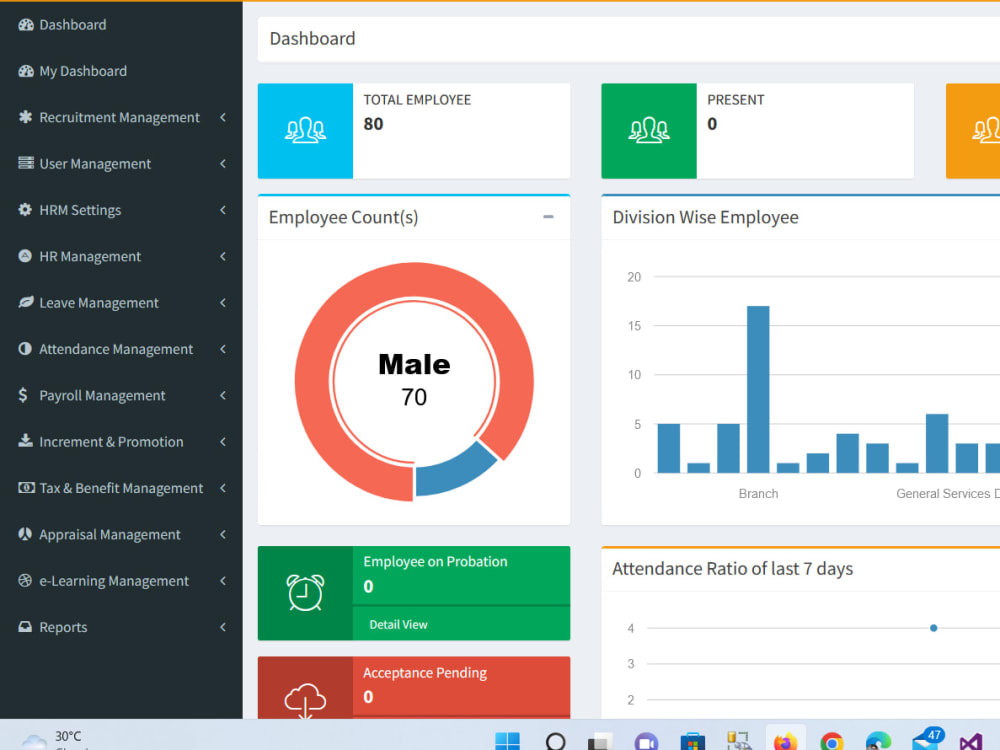
Task: Open Google Chrome from the taskbar
Action: coord(832,742)
